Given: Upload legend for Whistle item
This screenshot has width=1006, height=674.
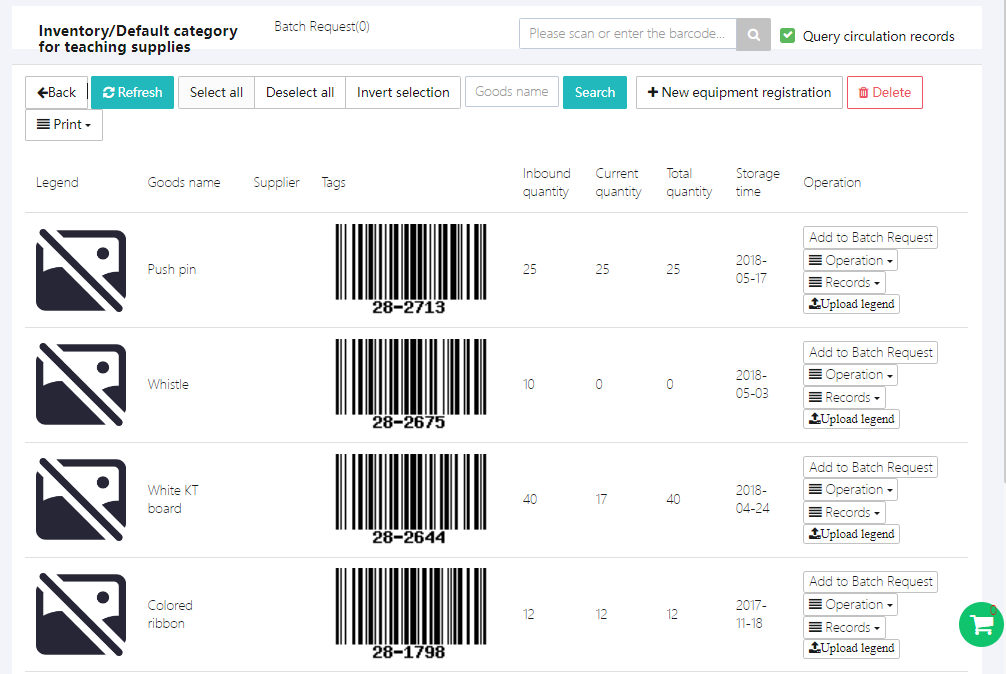Looking at the screenshot, I should (851, 419).
